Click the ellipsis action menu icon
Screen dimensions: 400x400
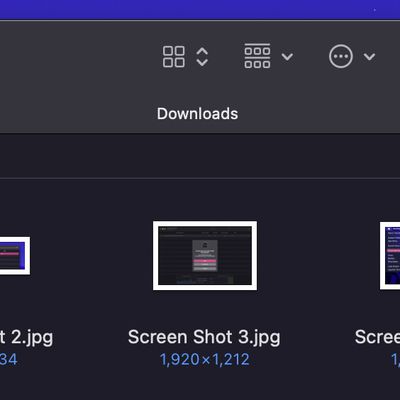pos(341,57)
